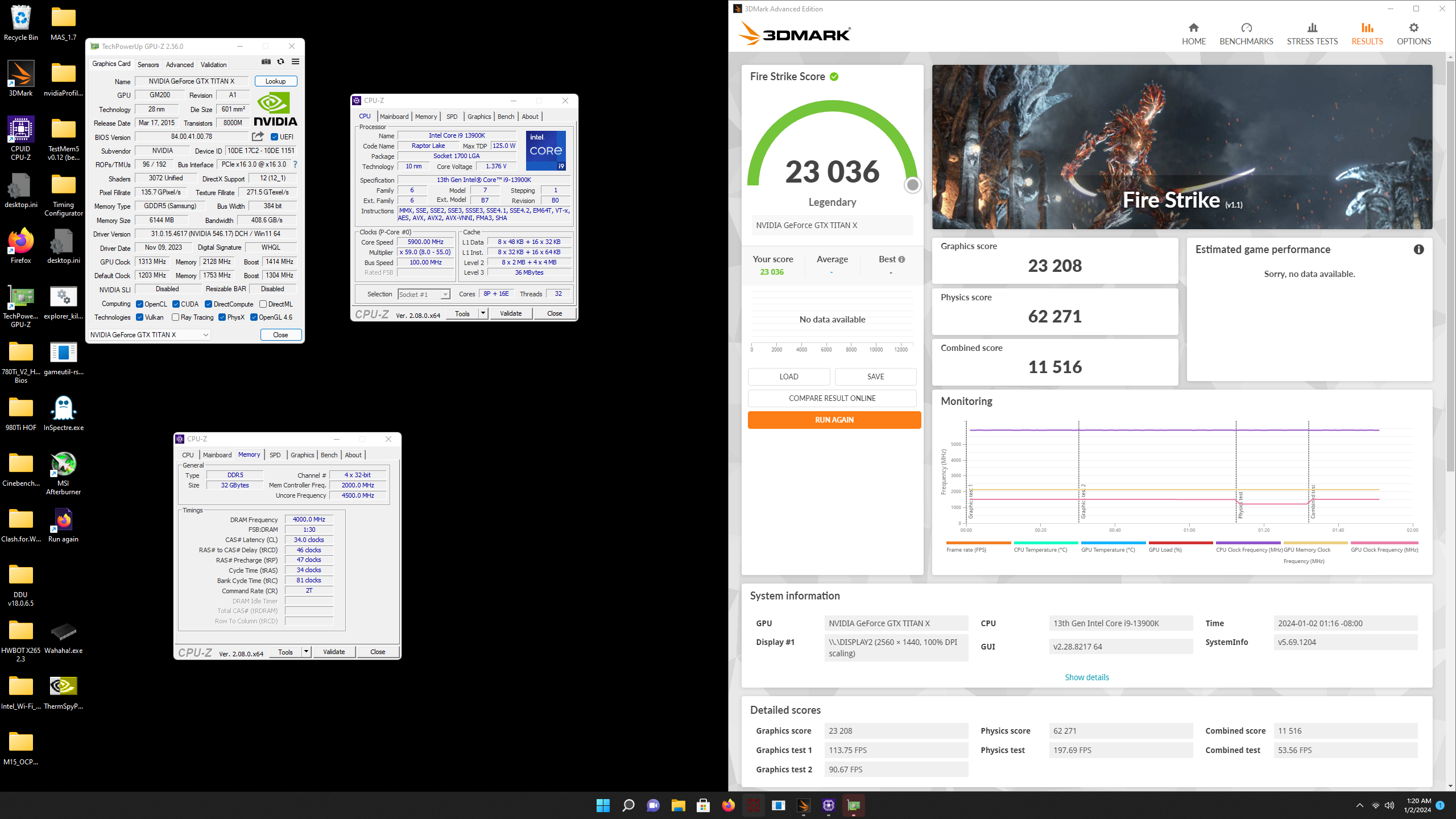Viewport: 1456px width, 819px height.
Task: Click the Lookup button in GPU-Z
Action: [x=276, y=81]
